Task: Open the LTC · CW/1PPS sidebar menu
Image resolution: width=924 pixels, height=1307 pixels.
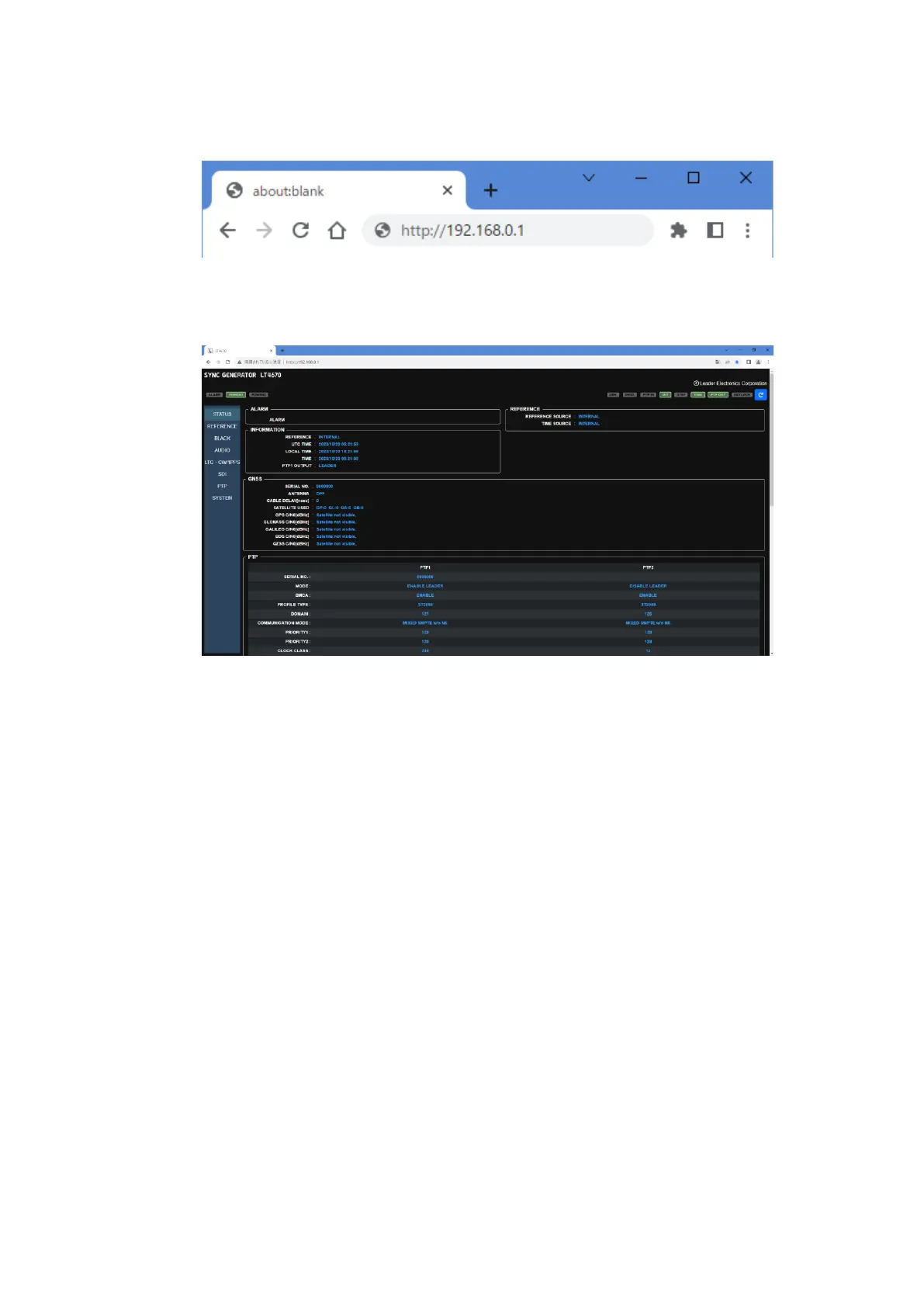Action: coord(222,462)
